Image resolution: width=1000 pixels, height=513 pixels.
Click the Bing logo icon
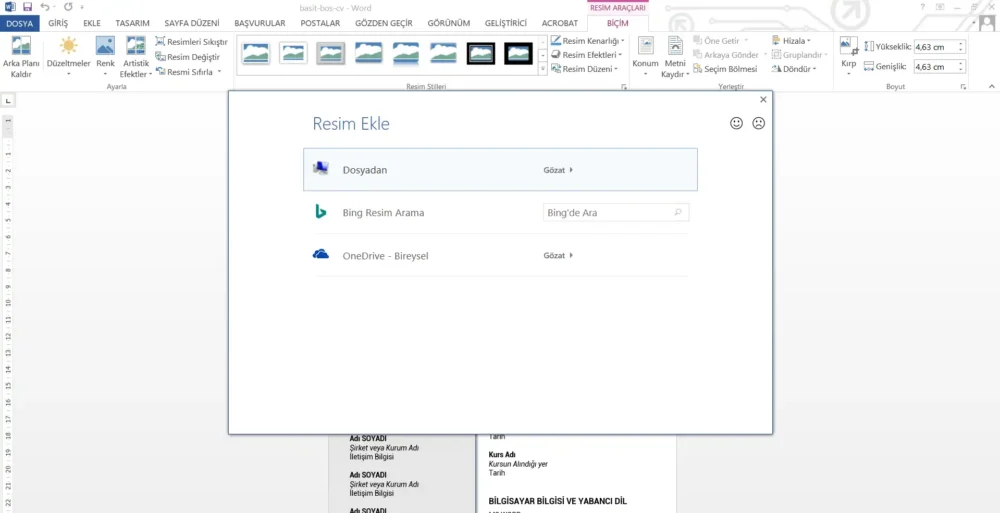point(321,212)
